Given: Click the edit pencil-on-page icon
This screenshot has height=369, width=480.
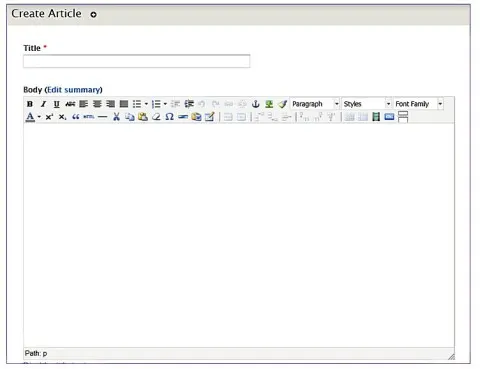Looking at the screenshot, I should click(210, 117).
